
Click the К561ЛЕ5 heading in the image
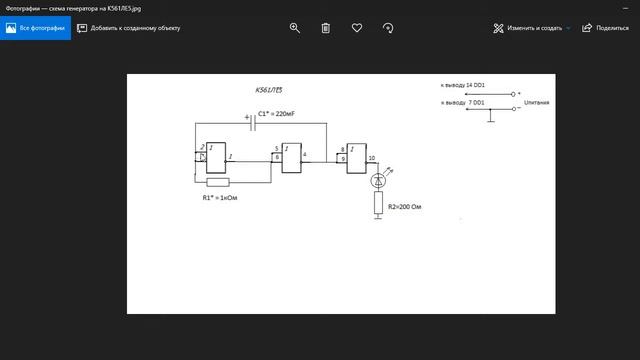click(269, 90)
